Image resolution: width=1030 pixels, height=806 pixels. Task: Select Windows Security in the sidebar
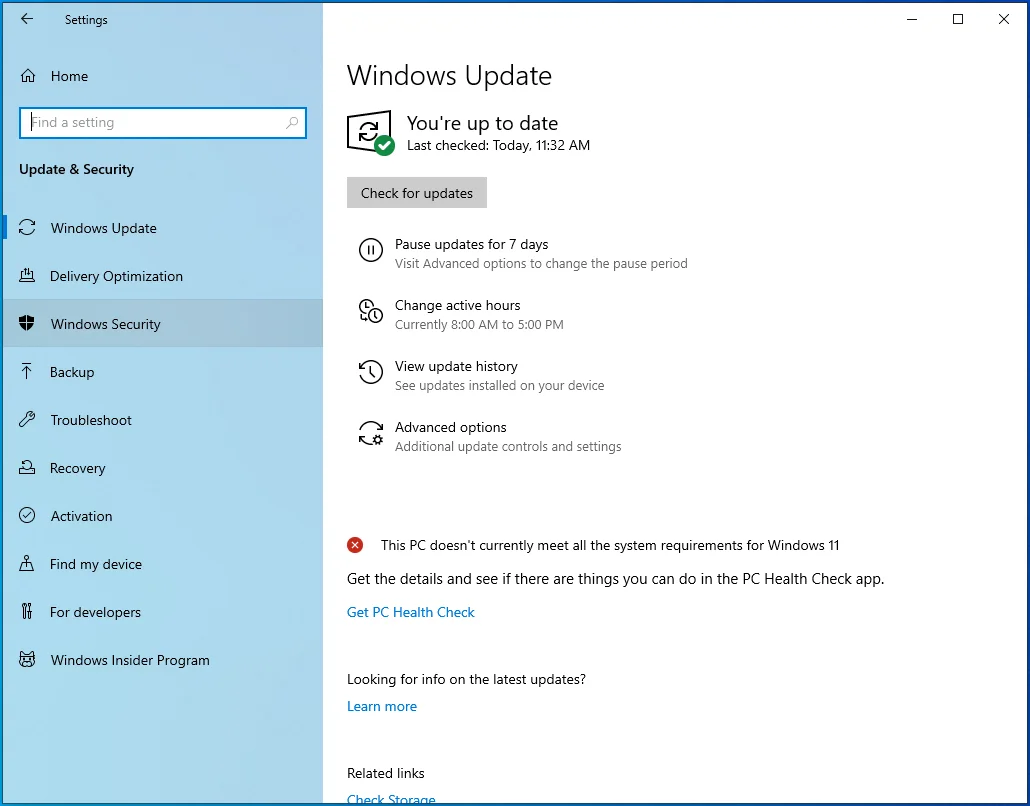[x=163, y=323]
